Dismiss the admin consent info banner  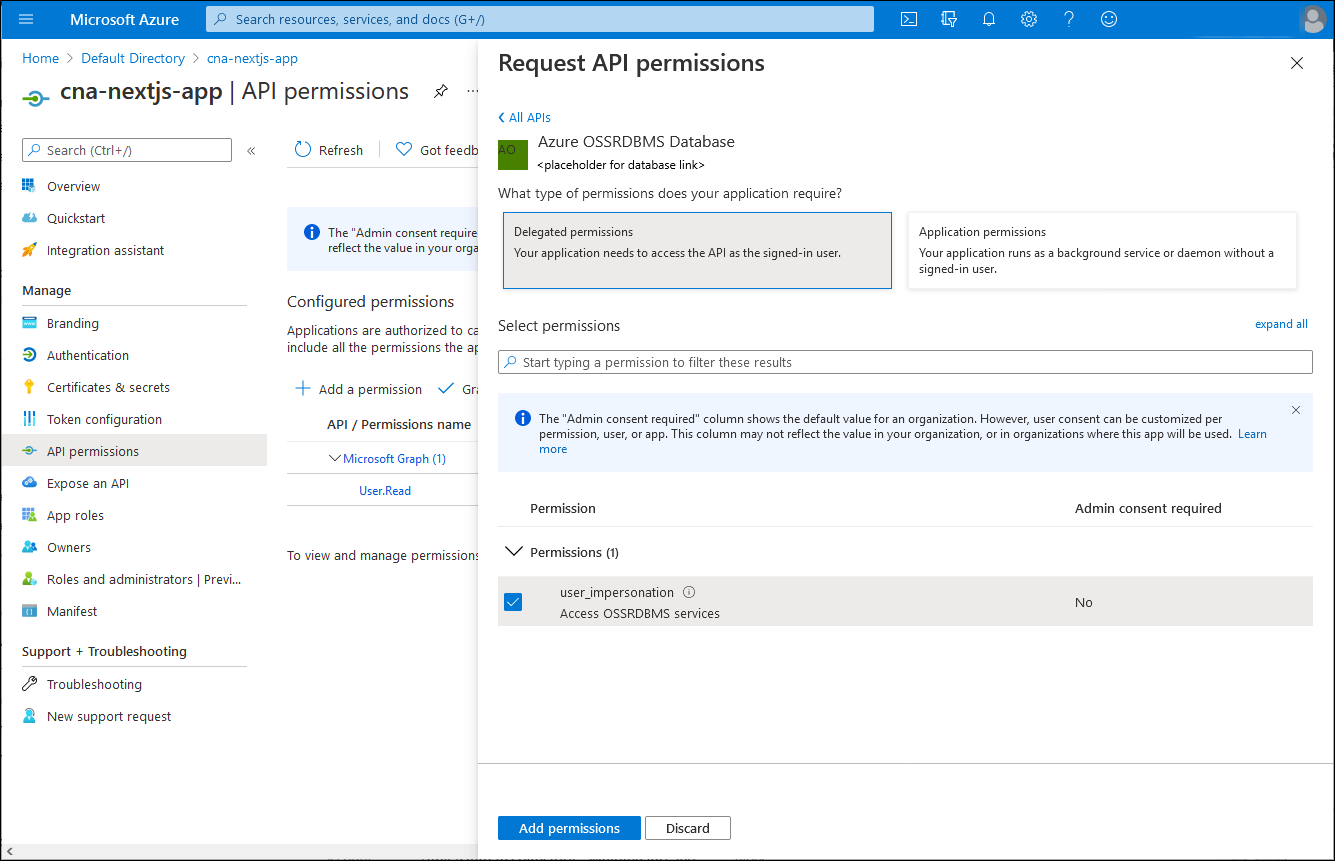[1296, 410]
